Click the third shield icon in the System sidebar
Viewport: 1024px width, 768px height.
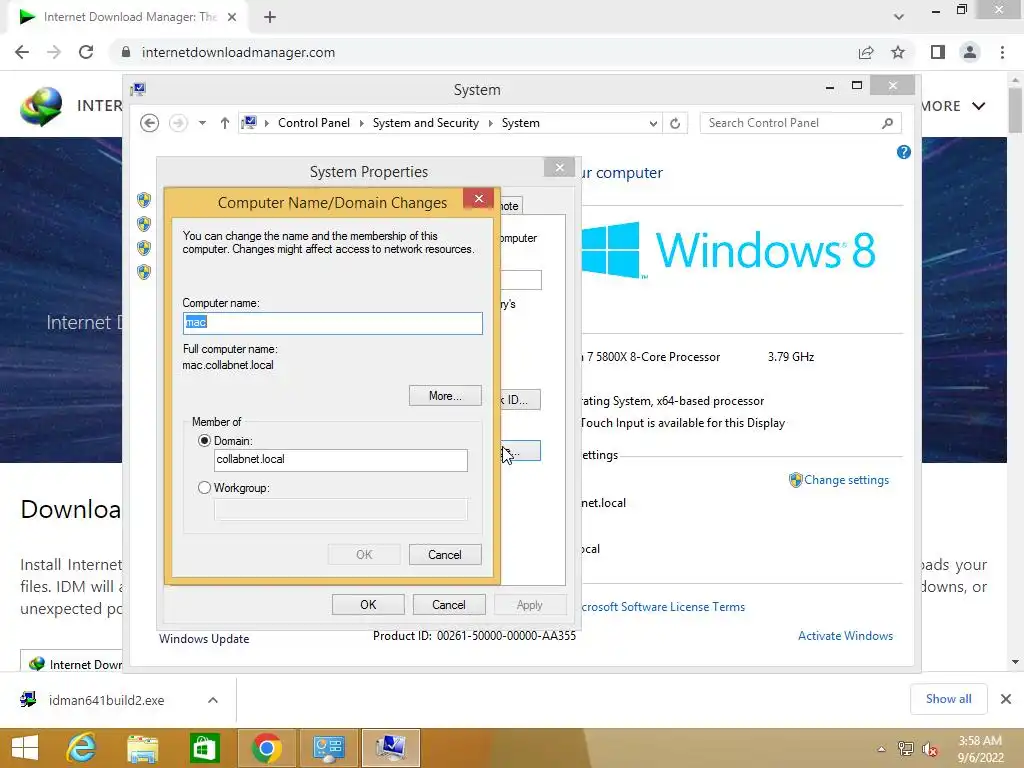[144, 248]
